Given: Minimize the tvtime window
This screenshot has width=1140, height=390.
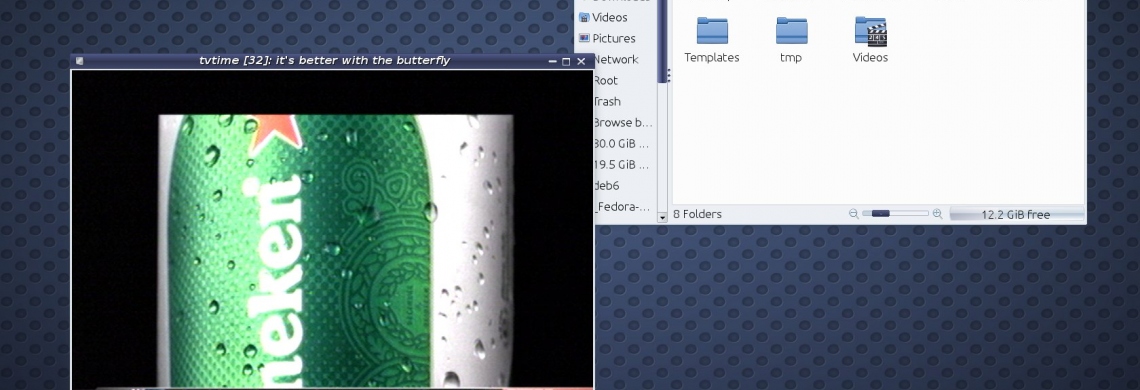Looking at the screenshot, I should (553, 62).
